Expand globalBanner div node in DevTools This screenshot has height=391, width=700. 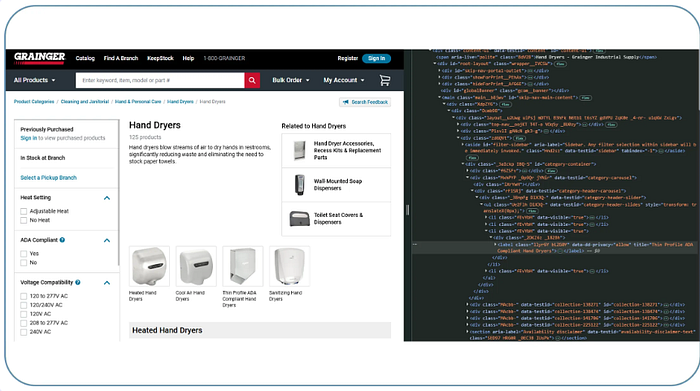[504, 91]
